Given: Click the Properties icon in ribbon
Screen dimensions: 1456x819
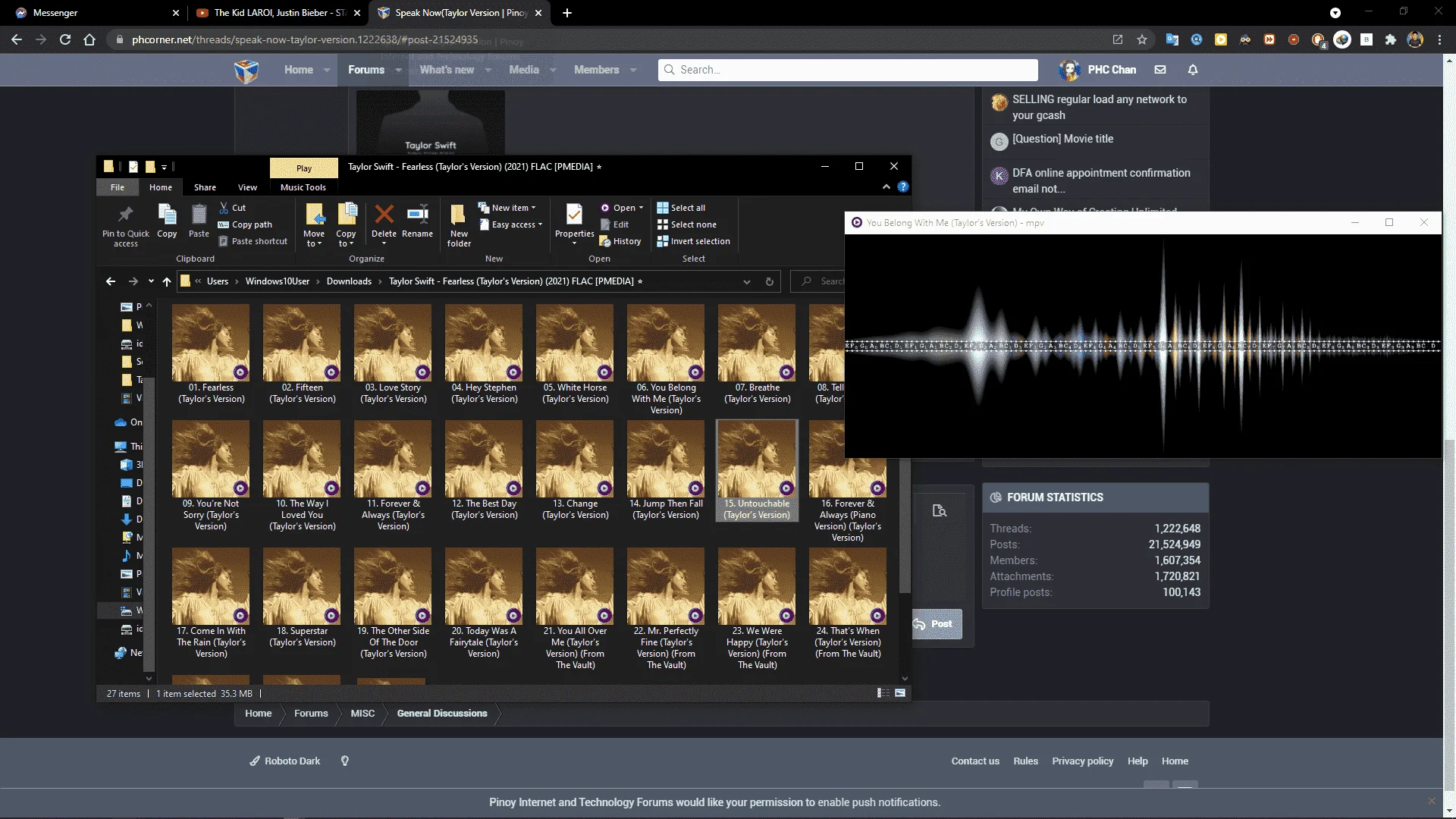Looking at the screenshot, I should [x=574, y=215].
